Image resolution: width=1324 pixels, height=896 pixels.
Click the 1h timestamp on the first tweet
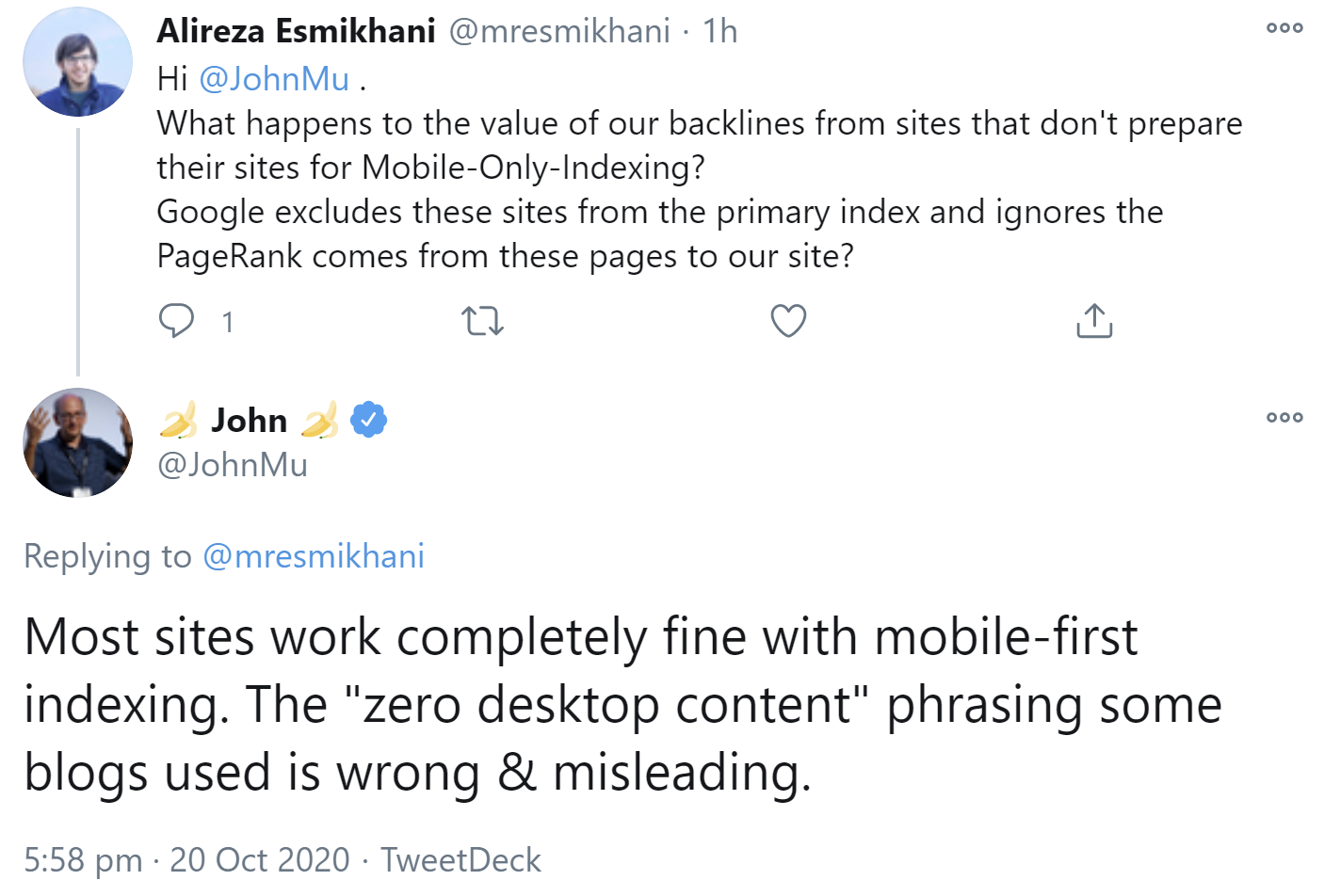[722, 30]
